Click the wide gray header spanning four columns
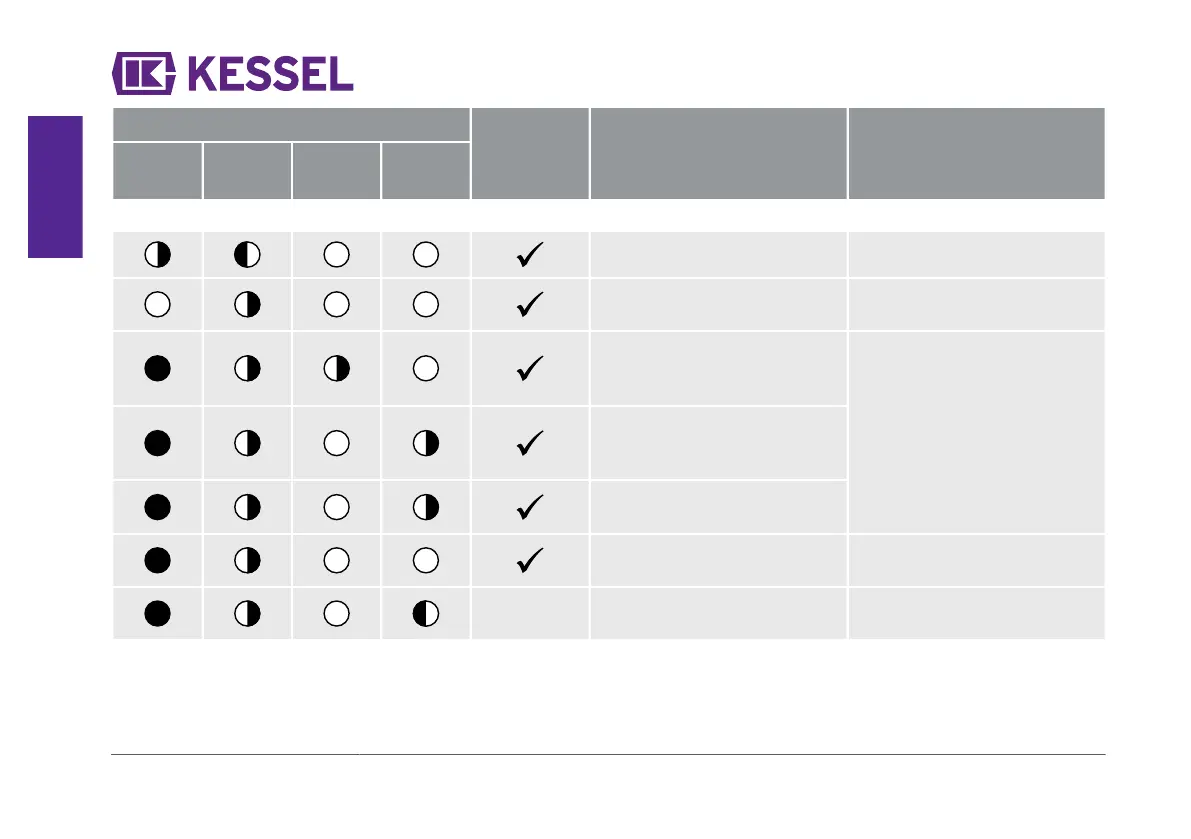 (x=291, y=125)
